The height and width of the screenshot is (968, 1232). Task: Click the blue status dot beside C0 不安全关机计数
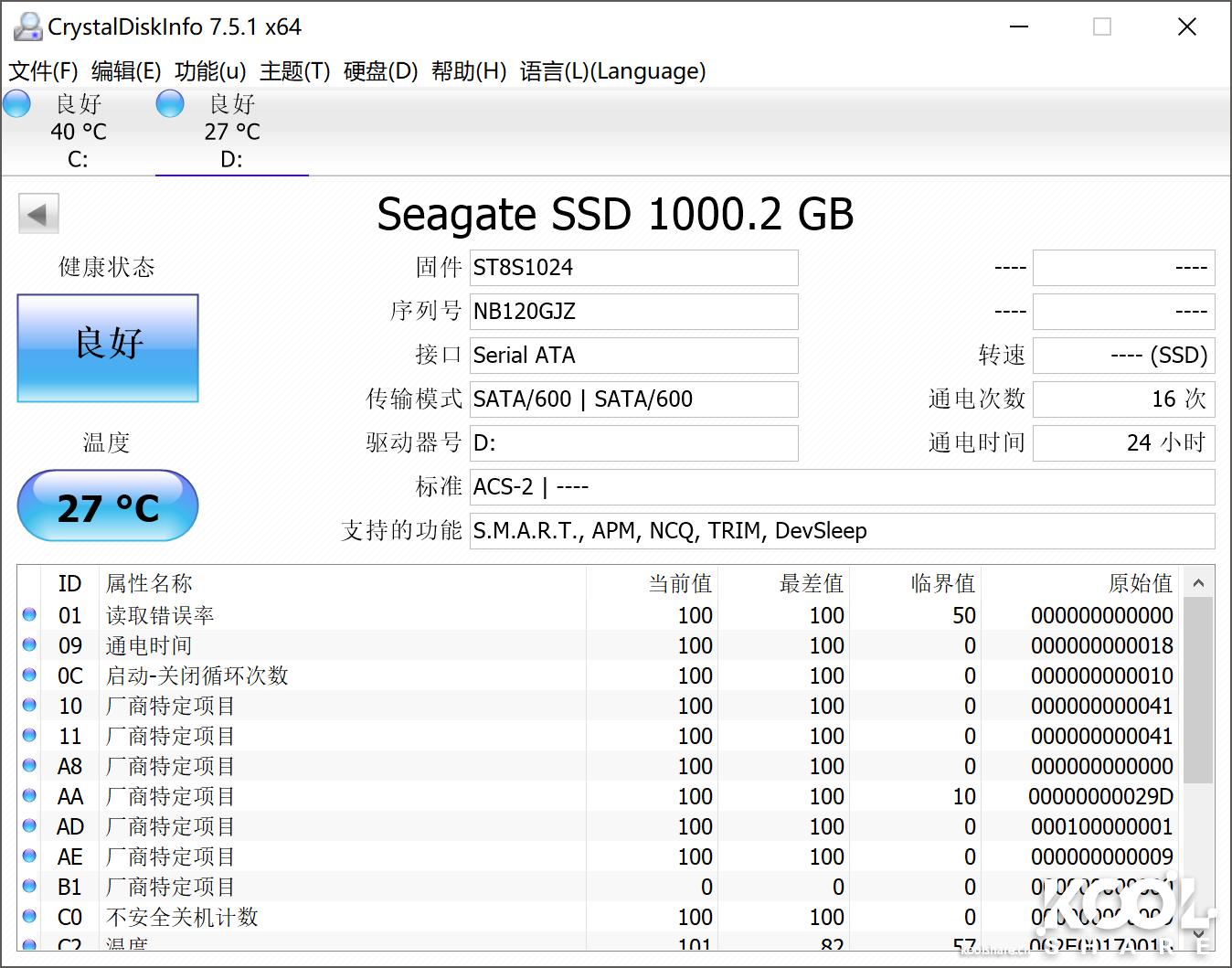pyautogui.click(x=28, y=917)
